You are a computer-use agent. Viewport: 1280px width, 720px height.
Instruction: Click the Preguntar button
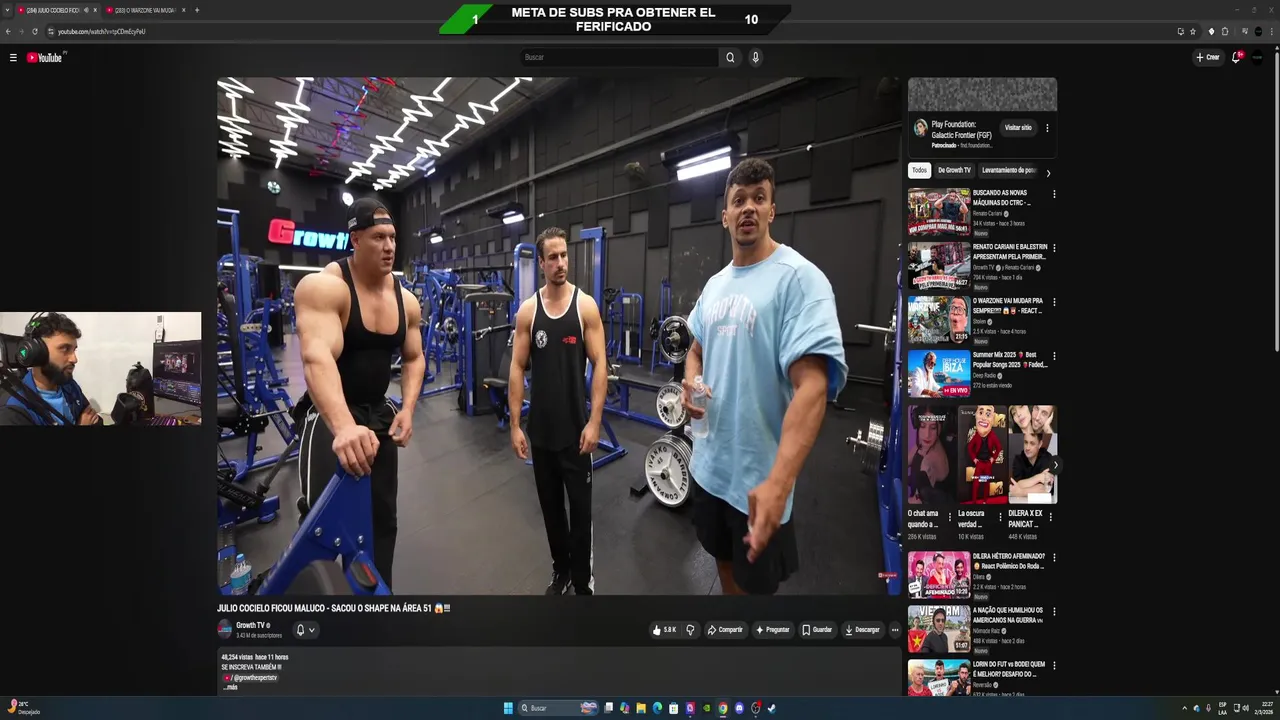773,630
